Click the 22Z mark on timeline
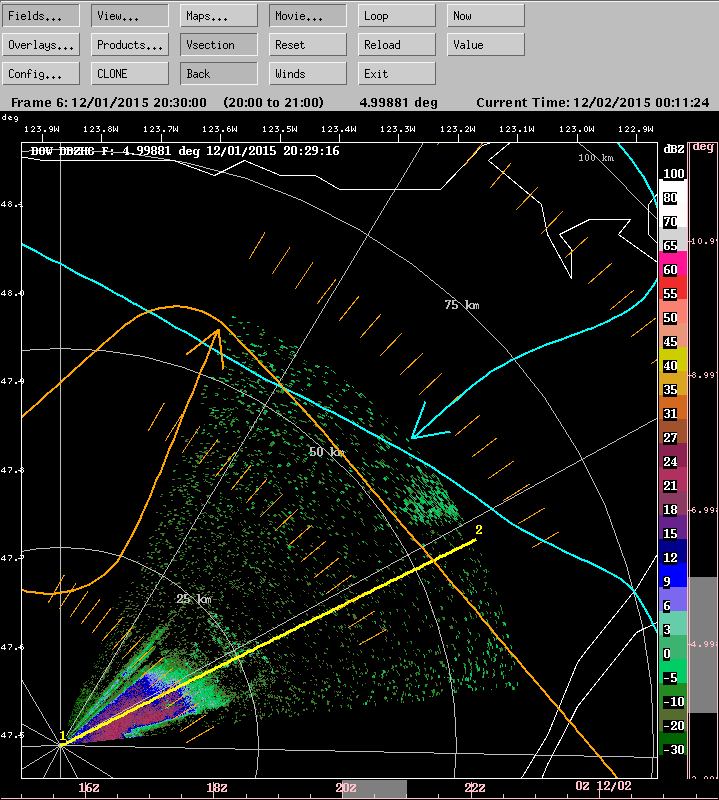The image size is (719, 800). tap(475, 787)
